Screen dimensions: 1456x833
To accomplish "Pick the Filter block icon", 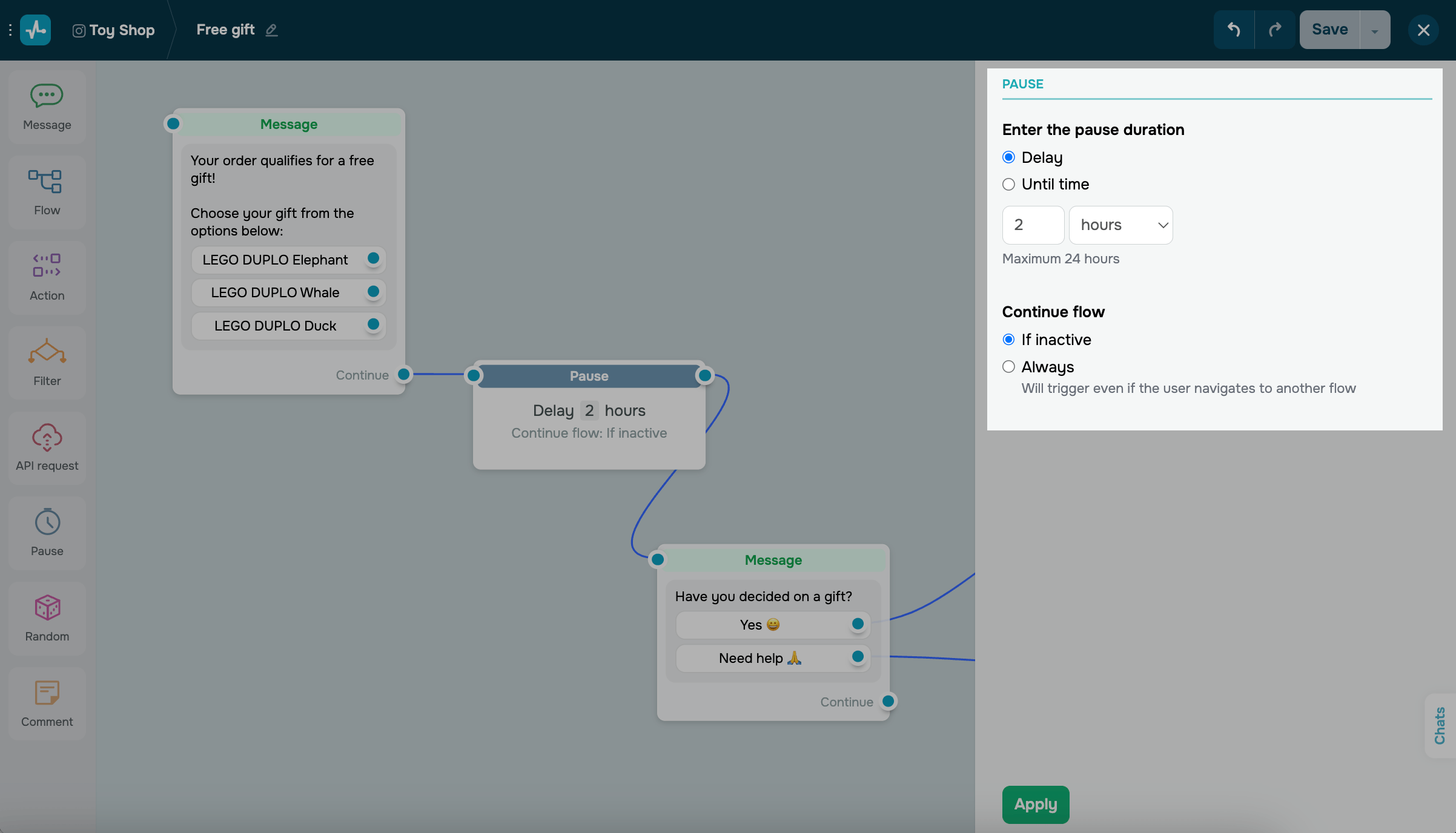I will 47,352.
